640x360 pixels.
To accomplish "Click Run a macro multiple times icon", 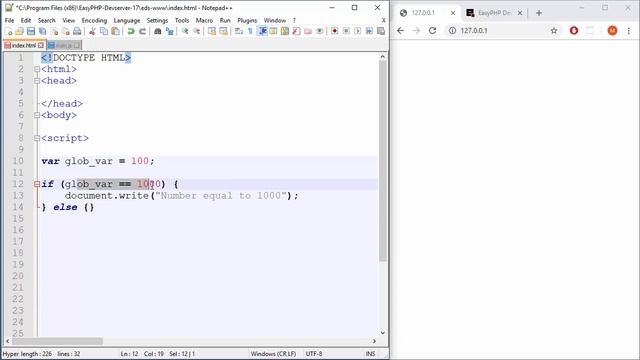I will pos(369,31).
